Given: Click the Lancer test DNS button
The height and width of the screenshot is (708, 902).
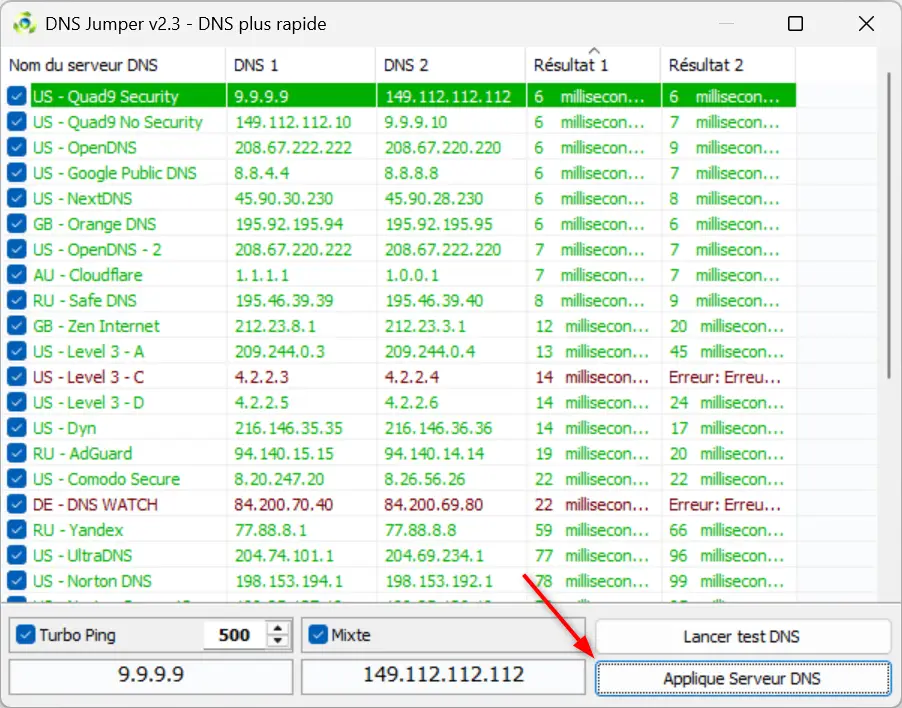Looking at the screenshot, I should coord(743,636).
